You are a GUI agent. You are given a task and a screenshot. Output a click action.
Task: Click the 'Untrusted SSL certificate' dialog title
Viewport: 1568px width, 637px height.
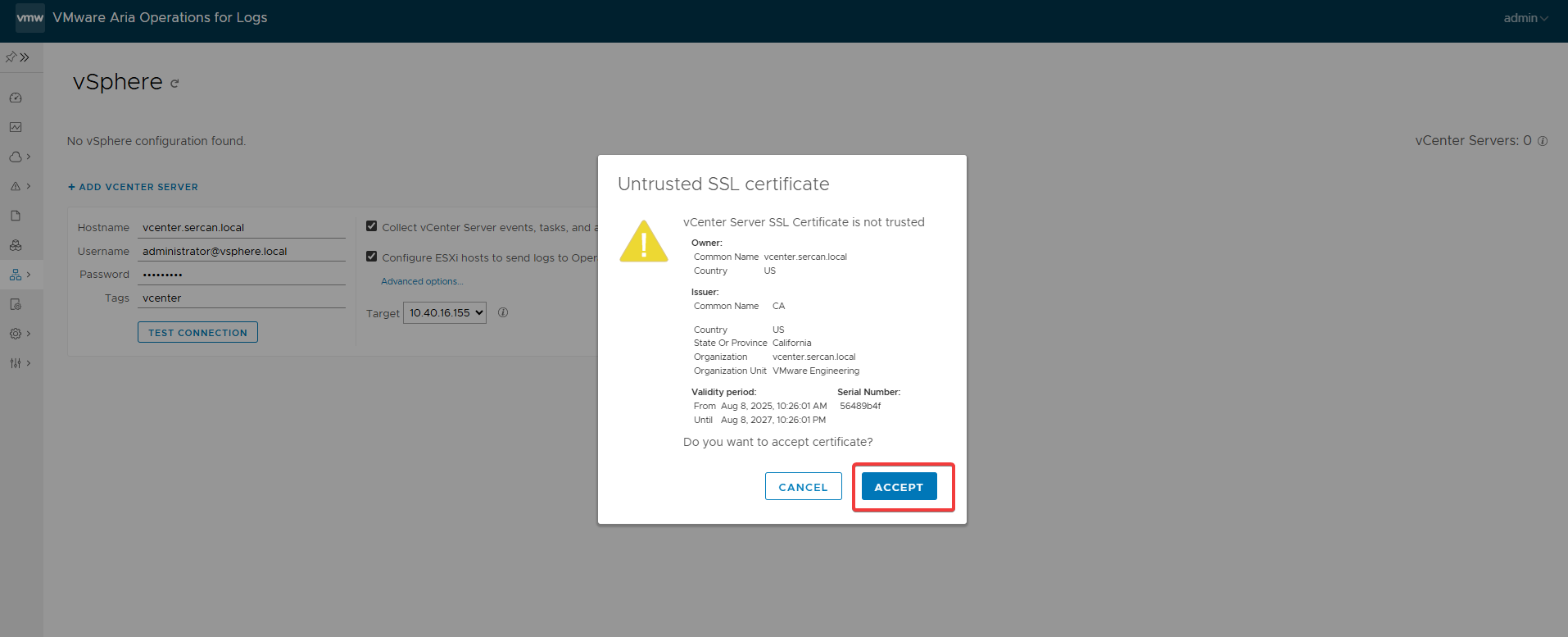coord(723,184)
